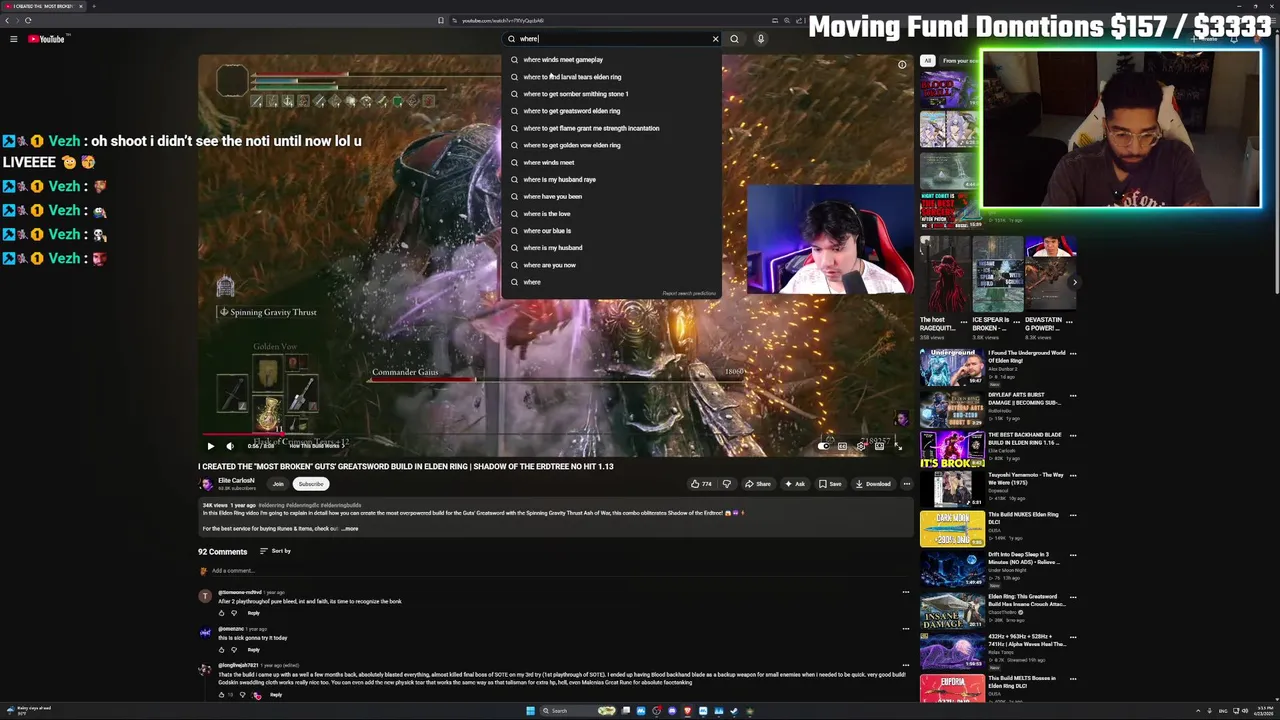Reply to the 'this is sick gonna try it today' comment

[x=253, y=650]
